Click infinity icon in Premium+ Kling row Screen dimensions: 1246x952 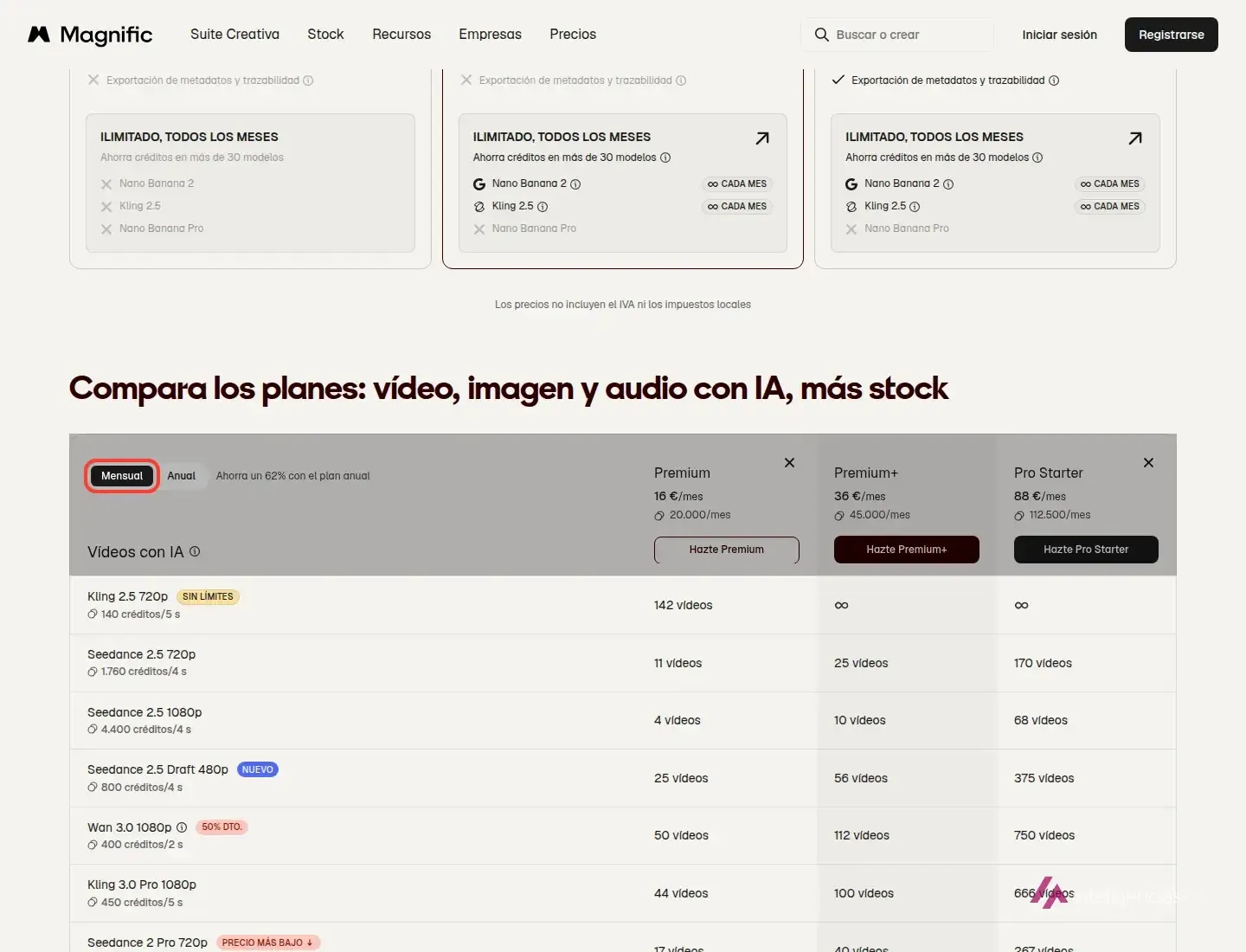point(841,606)
